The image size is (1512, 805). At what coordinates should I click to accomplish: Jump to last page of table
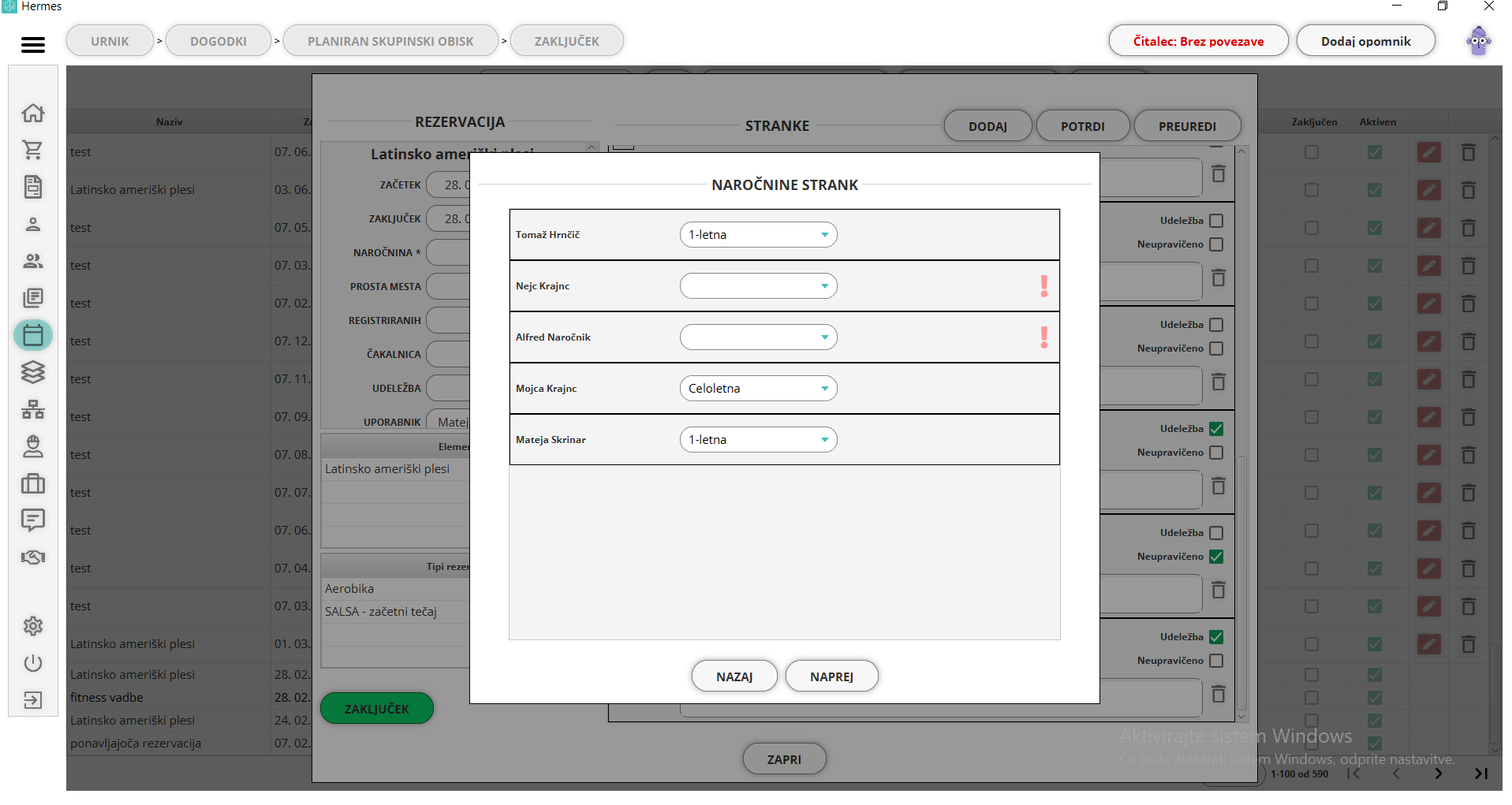coord(1480,773)
